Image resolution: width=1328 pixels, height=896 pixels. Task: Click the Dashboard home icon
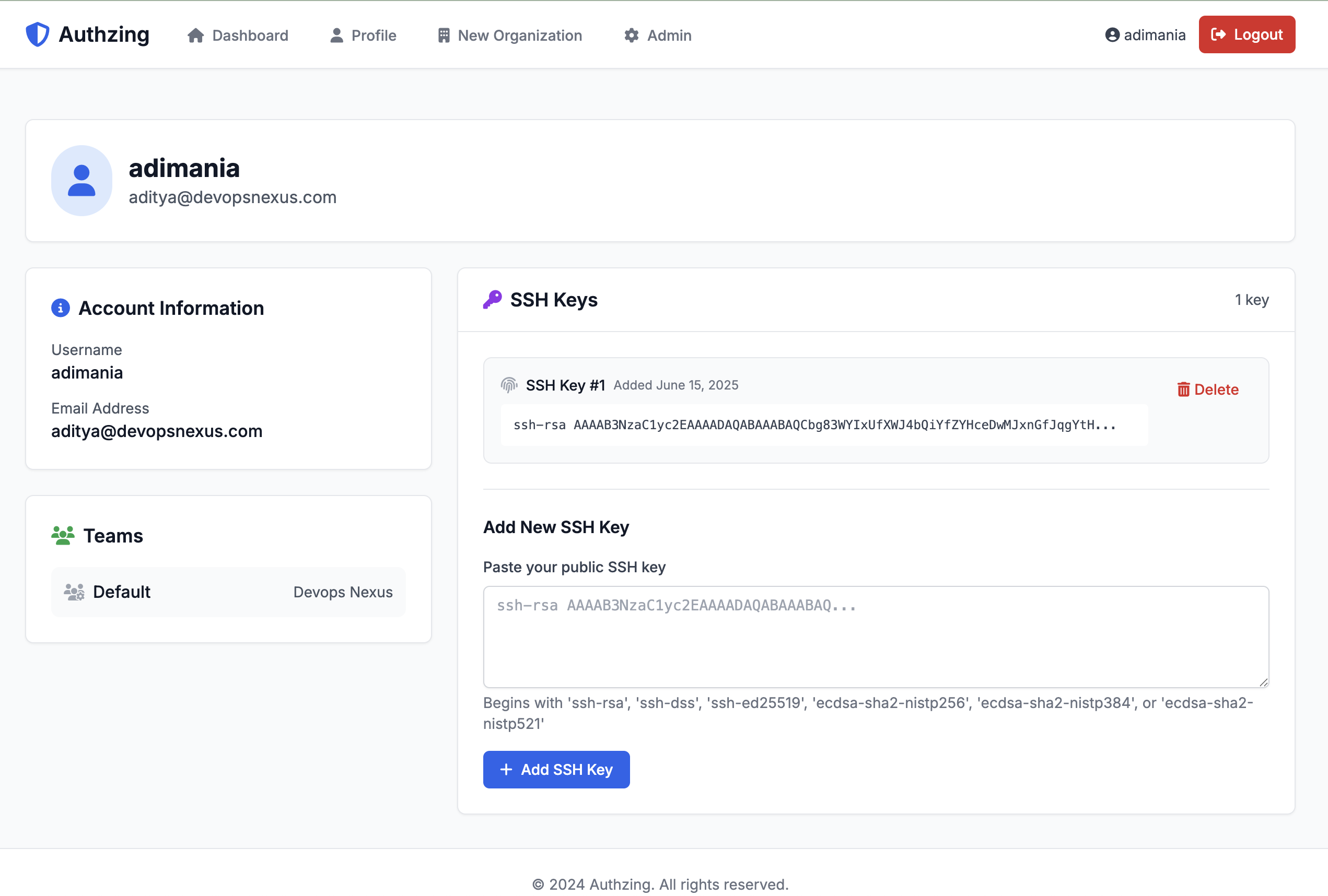coord(195,36)
